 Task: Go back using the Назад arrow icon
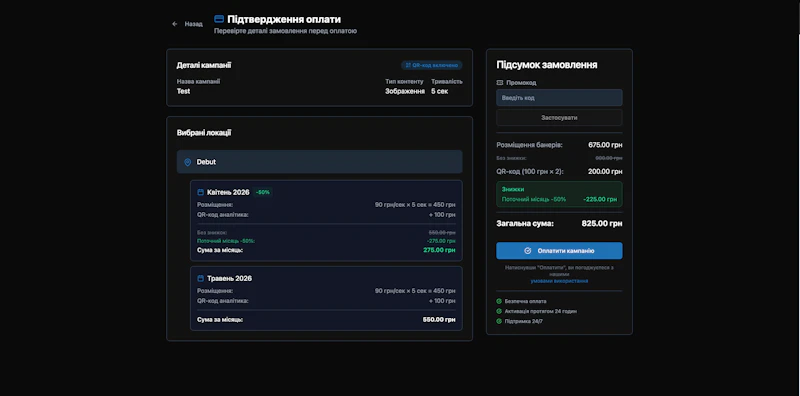tap(174, 24)
